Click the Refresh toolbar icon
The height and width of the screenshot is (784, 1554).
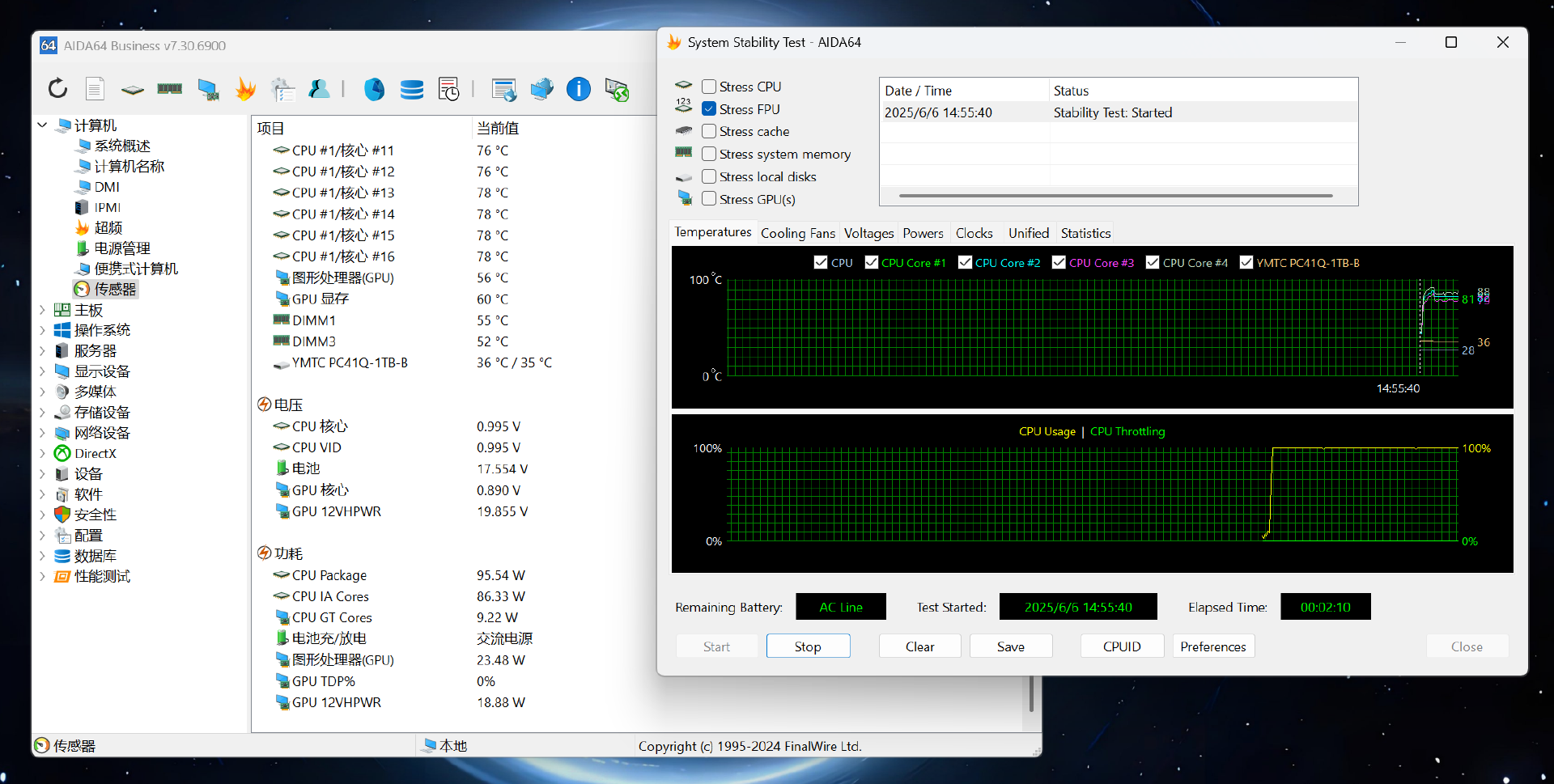[x=57, y=89]
